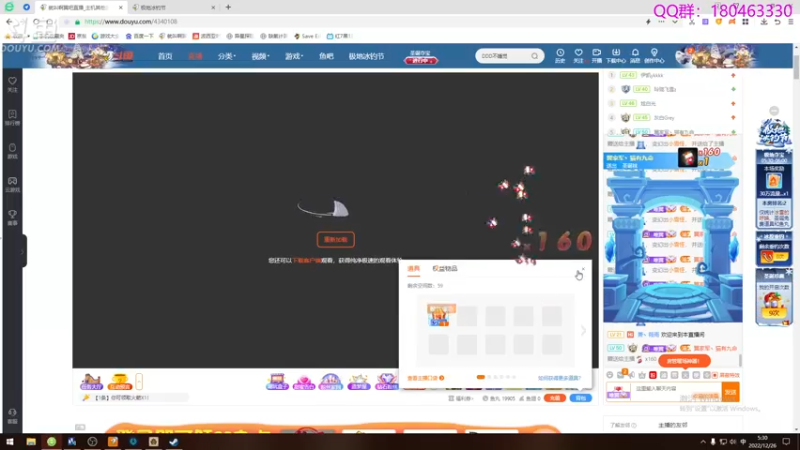Open File Explorer in taskbar

[31, 442]
